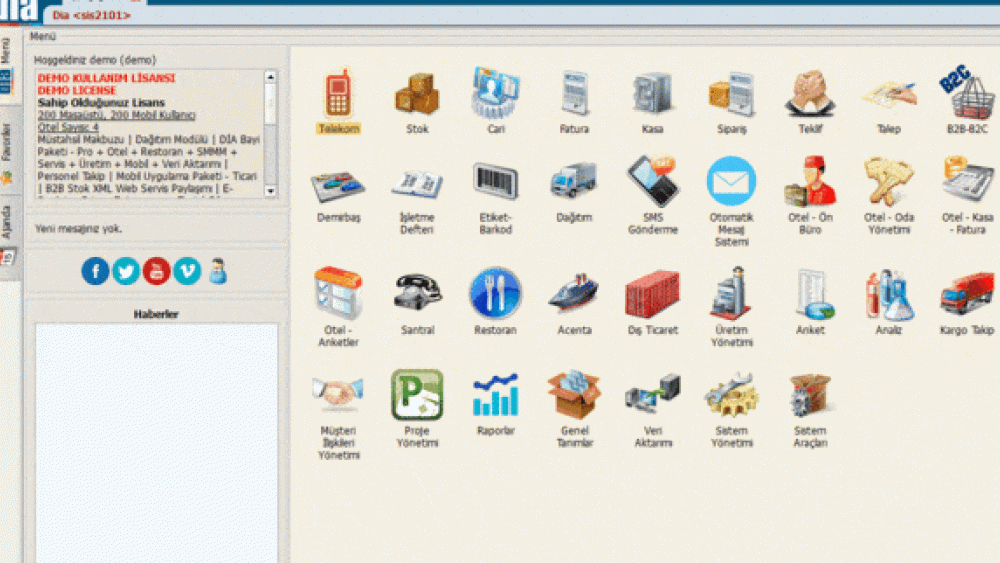1000x563 pixels.
Task: Launch the Fatura invoice module
Action: pyautogui.click(x=574, y=95)
